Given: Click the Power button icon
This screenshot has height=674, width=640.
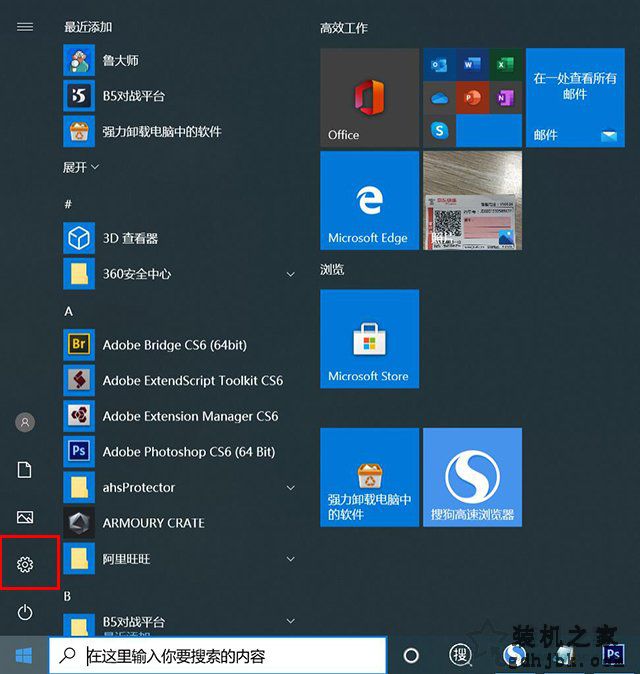Looking at the screenshot, I should point(25,612).
